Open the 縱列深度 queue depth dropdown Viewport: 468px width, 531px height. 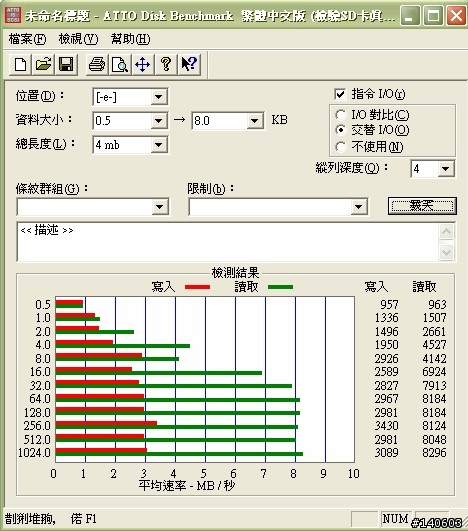446,169
